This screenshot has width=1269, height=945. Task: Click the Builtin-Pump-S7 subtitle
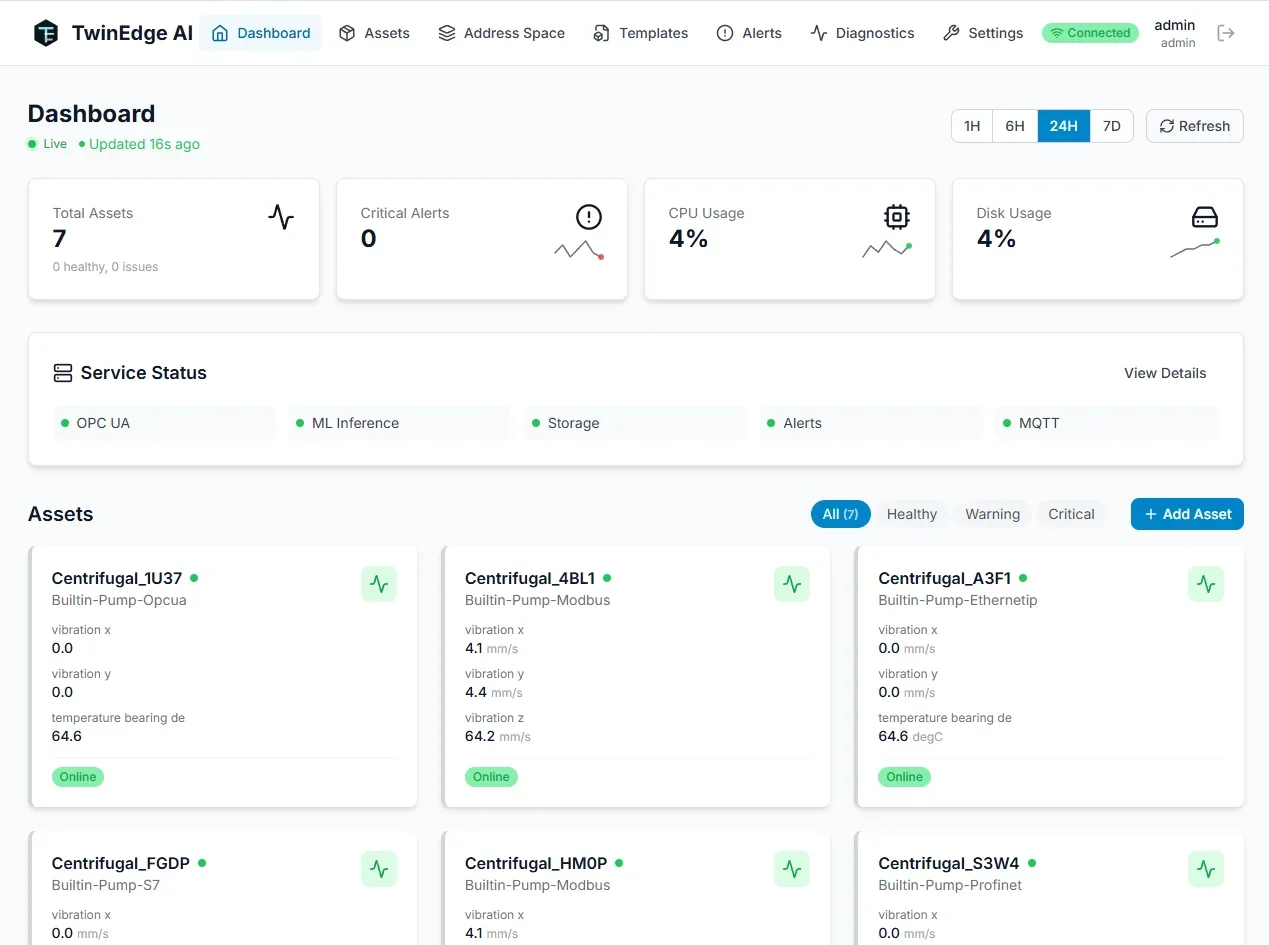click(x=106, y=885)
